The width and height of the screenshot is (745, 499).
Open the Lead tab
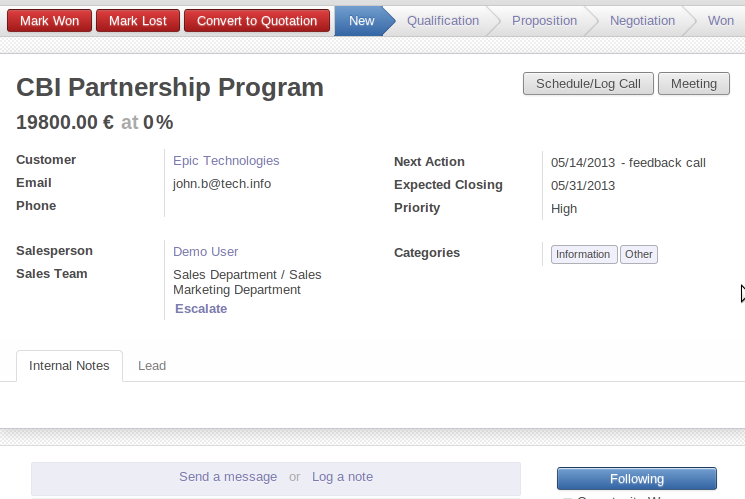coord(152,366)
